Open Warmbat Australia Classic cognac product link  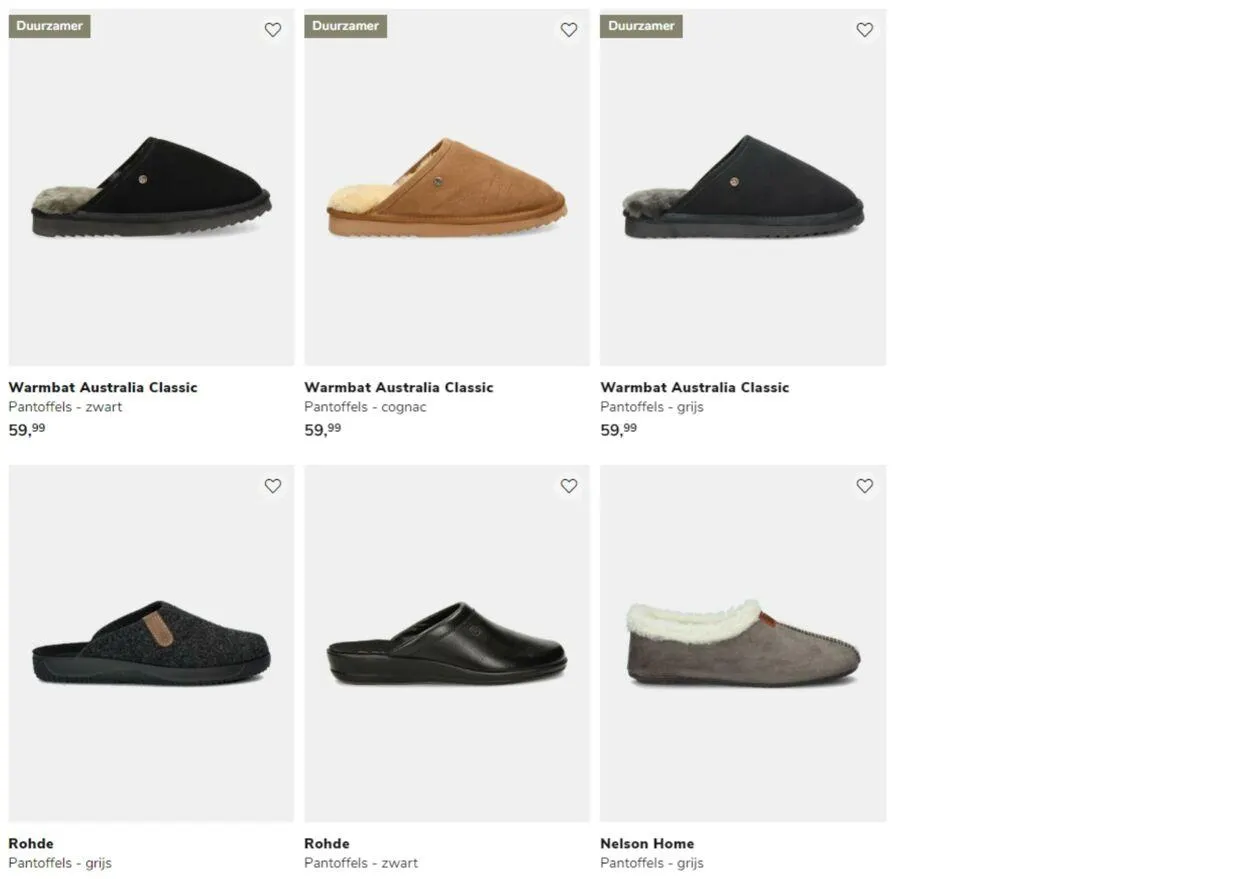(x=399, y=387)
